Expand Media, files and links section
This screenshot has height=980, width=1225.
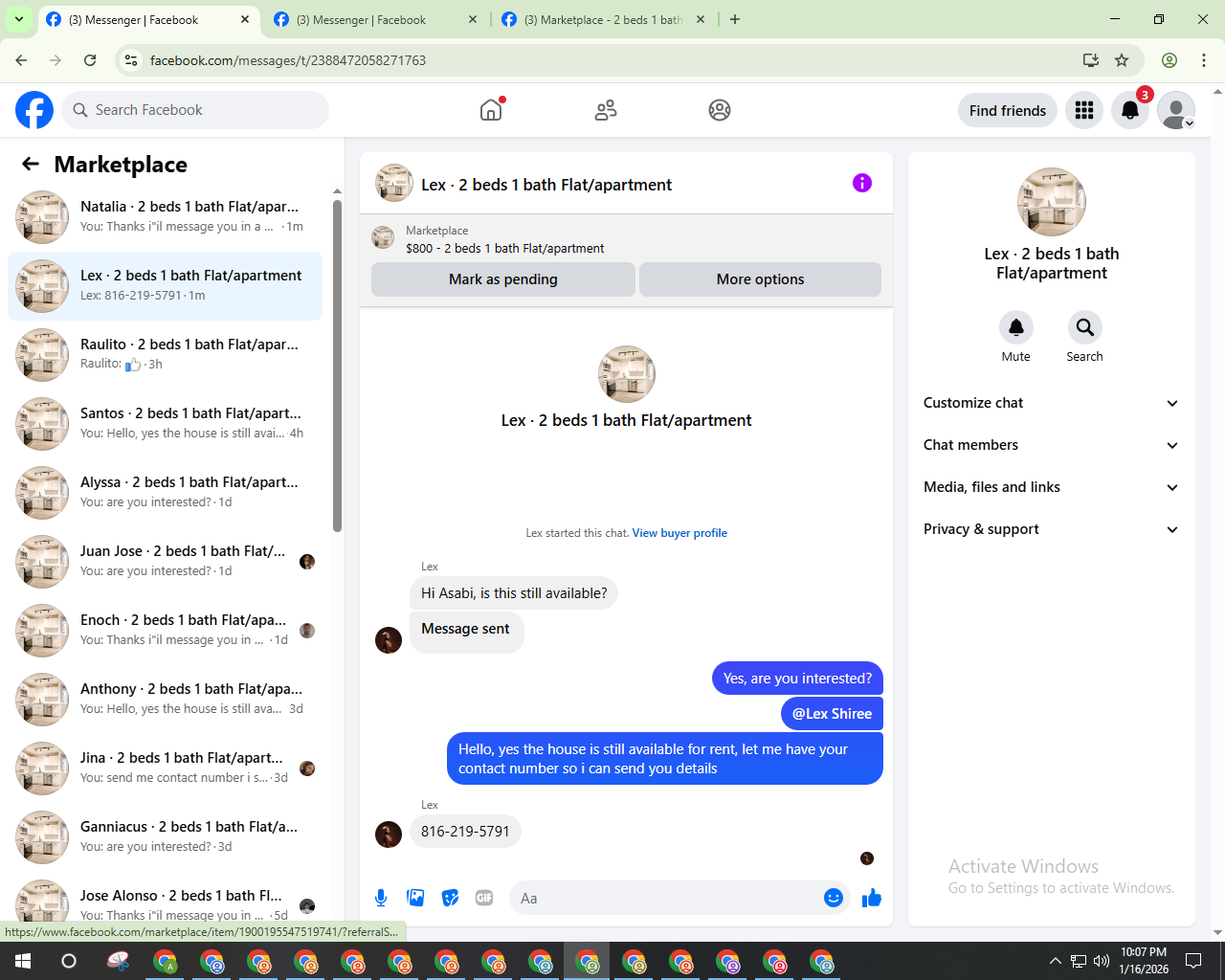1051,487
